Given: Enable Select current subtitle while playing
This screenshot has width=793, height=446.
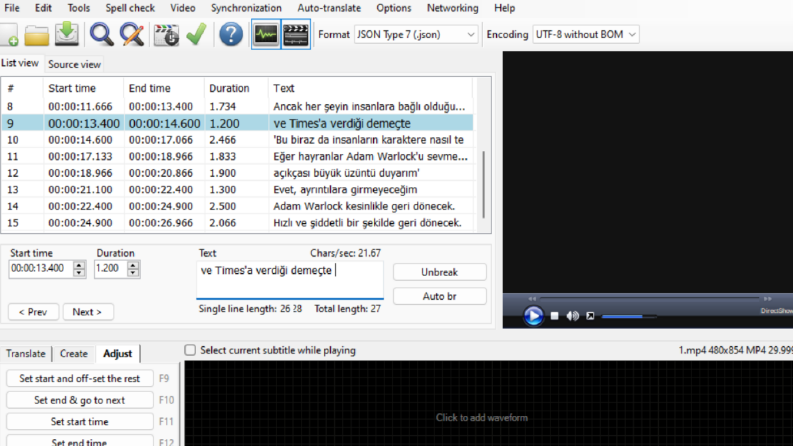Looking at the screenshot, I should pyautogui.click(x=190, y=350).
